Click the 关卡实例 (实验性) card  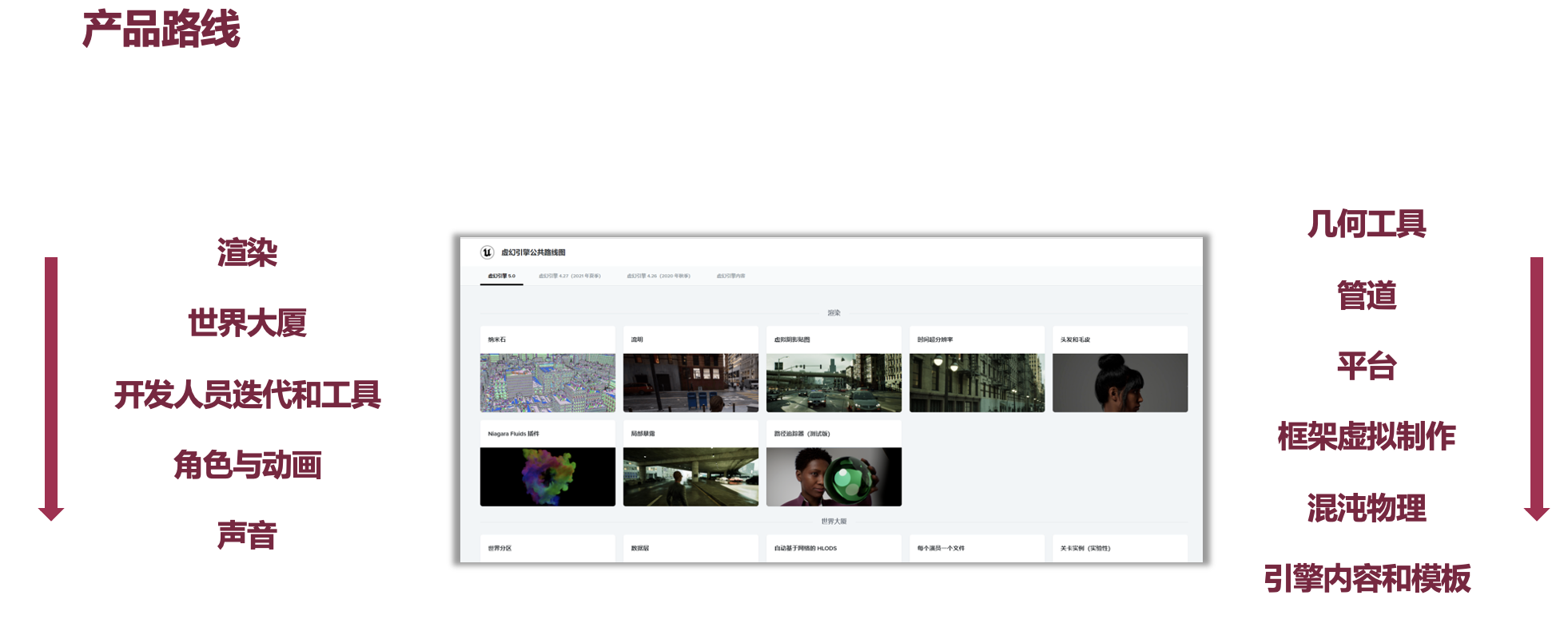click(x=1120, y=549)
